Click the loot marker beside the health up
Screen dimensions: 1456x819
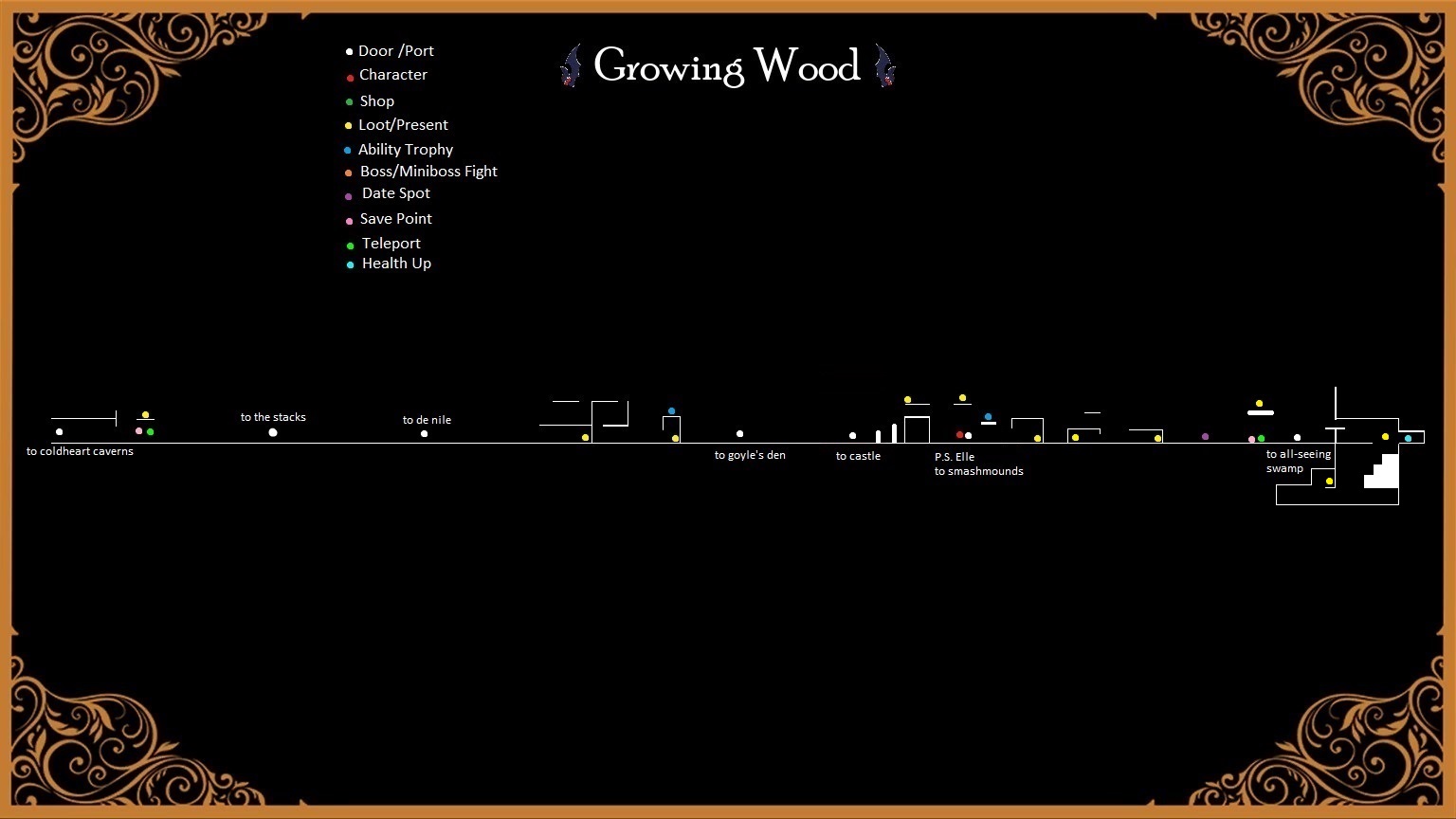(1385, 437)
